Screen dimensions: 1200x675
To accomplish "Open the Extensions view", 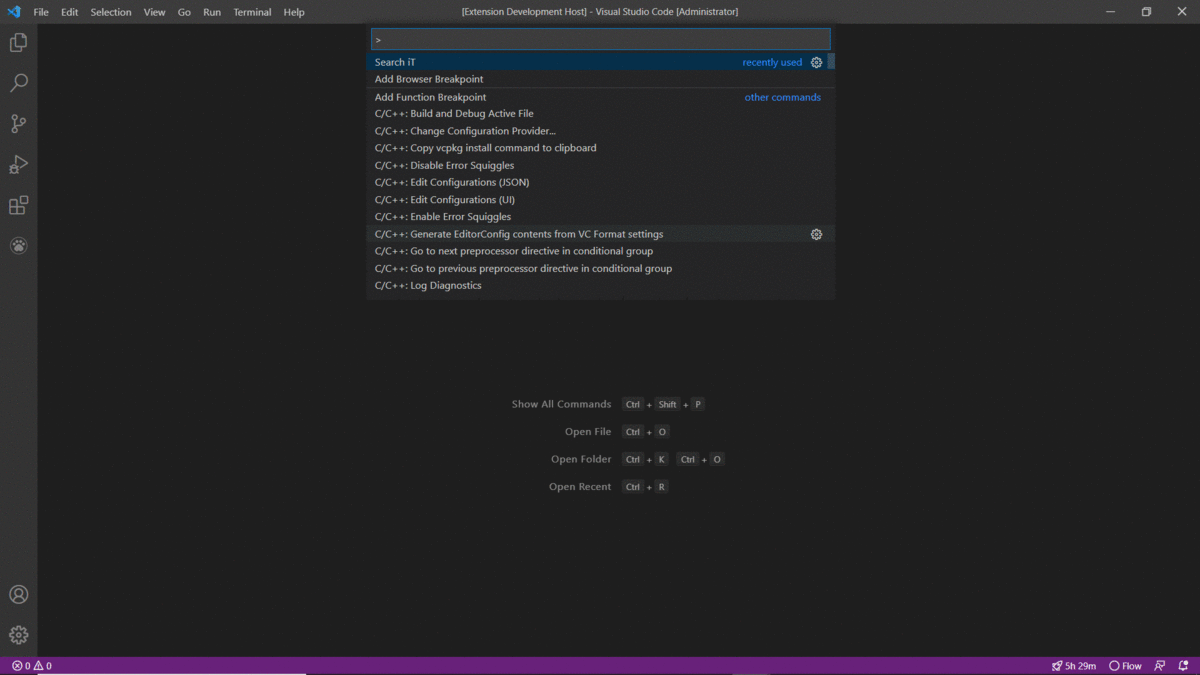I will pos(18,205).
